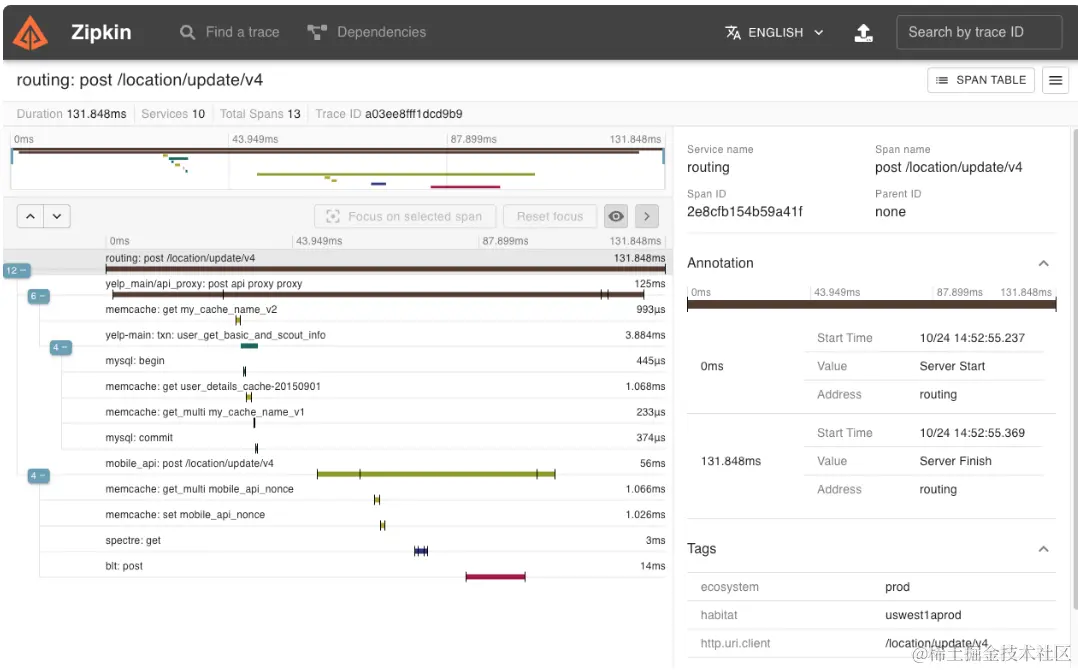
Task: Collapse the Annotation section
Action: click(1044, 263)
